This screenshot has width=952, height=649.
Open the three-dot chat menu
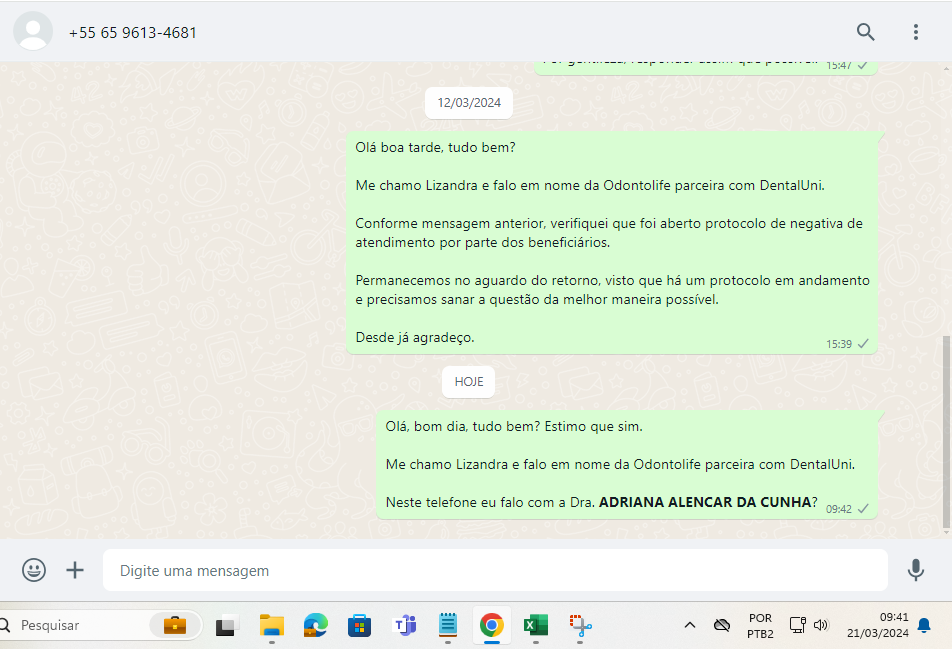[x=916, y=32]
